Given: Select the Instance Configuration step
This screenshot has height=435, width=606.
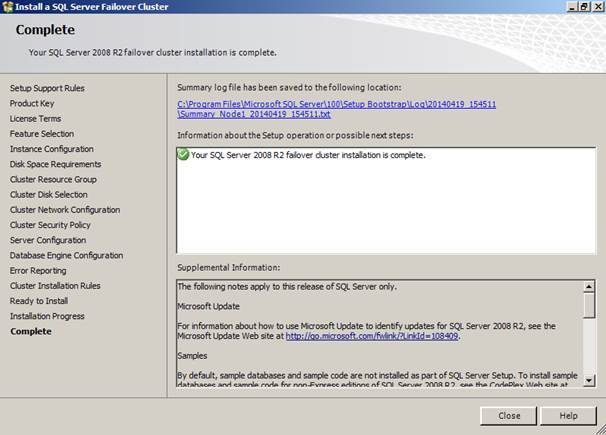Looking at the screenshot, I should coord(52,149).
